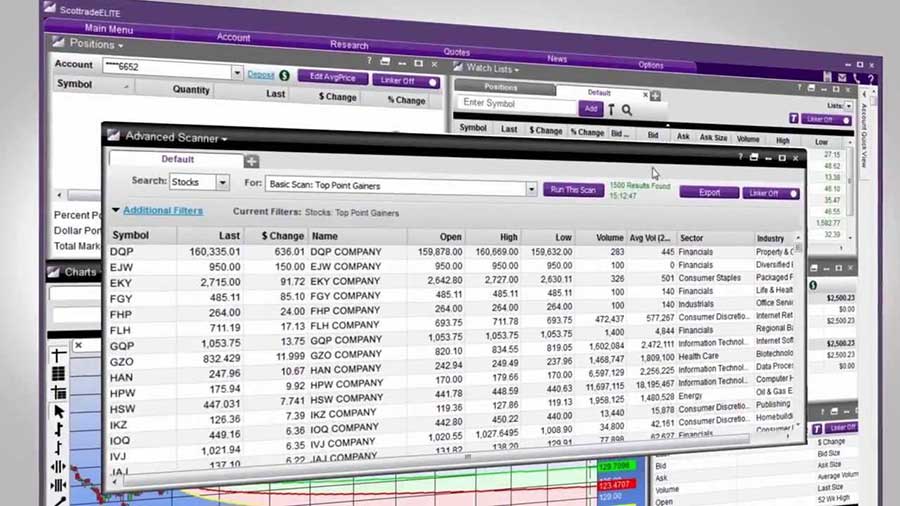The height and width of the screenshot is (506, 900).
Task: Click the Run This Scan button
Action: coord(573,190)
